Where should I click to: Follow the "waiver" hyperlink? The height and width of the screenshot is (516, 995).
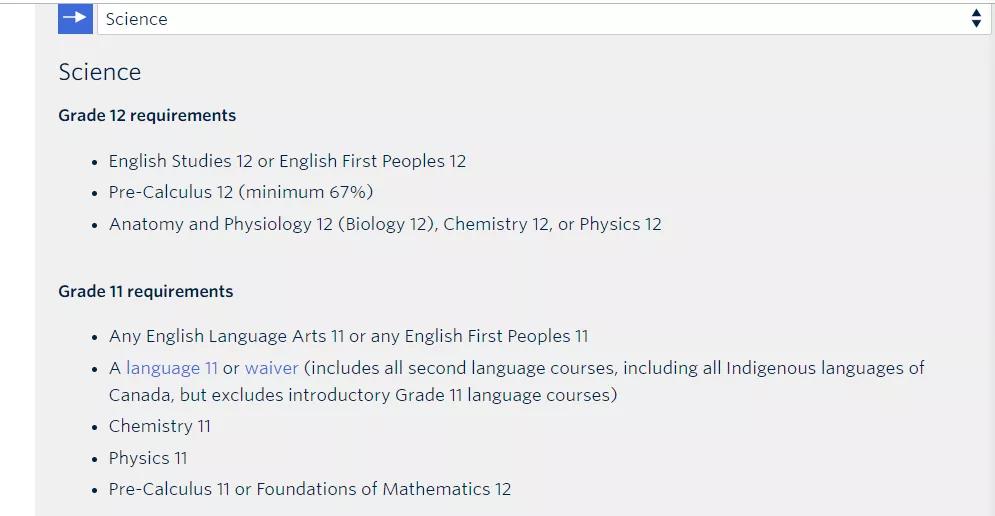pyautogui.click(x=272, y=368)
